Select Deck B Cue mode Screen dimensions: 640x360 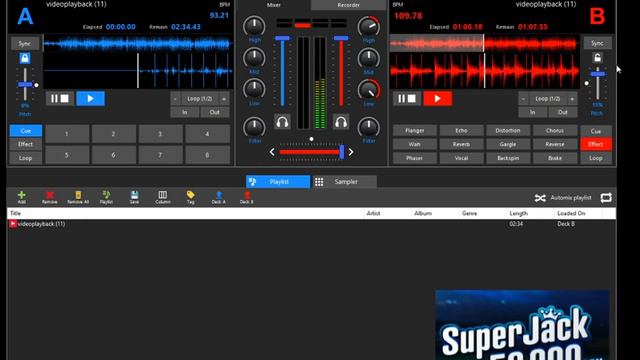596,131
